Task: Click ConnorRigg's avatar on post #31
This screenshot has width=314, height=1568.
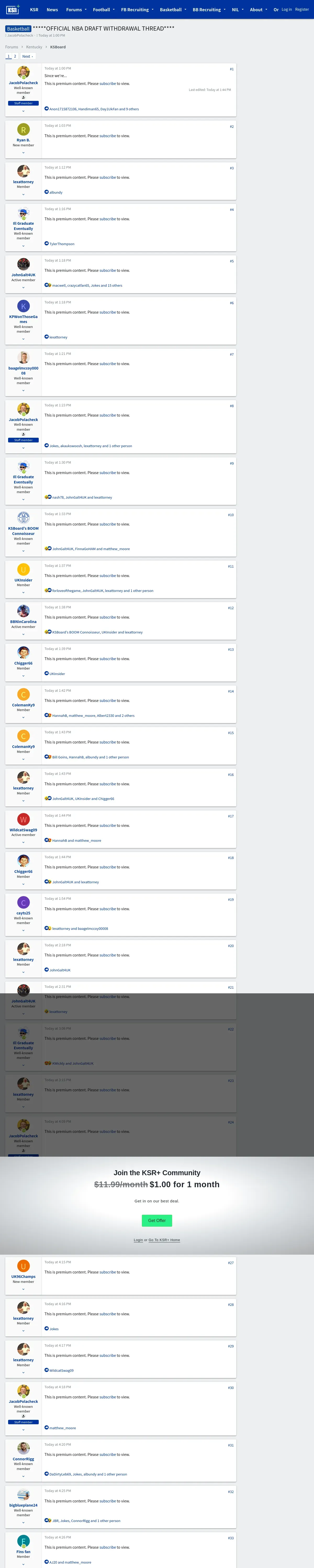Action: 23,1449
